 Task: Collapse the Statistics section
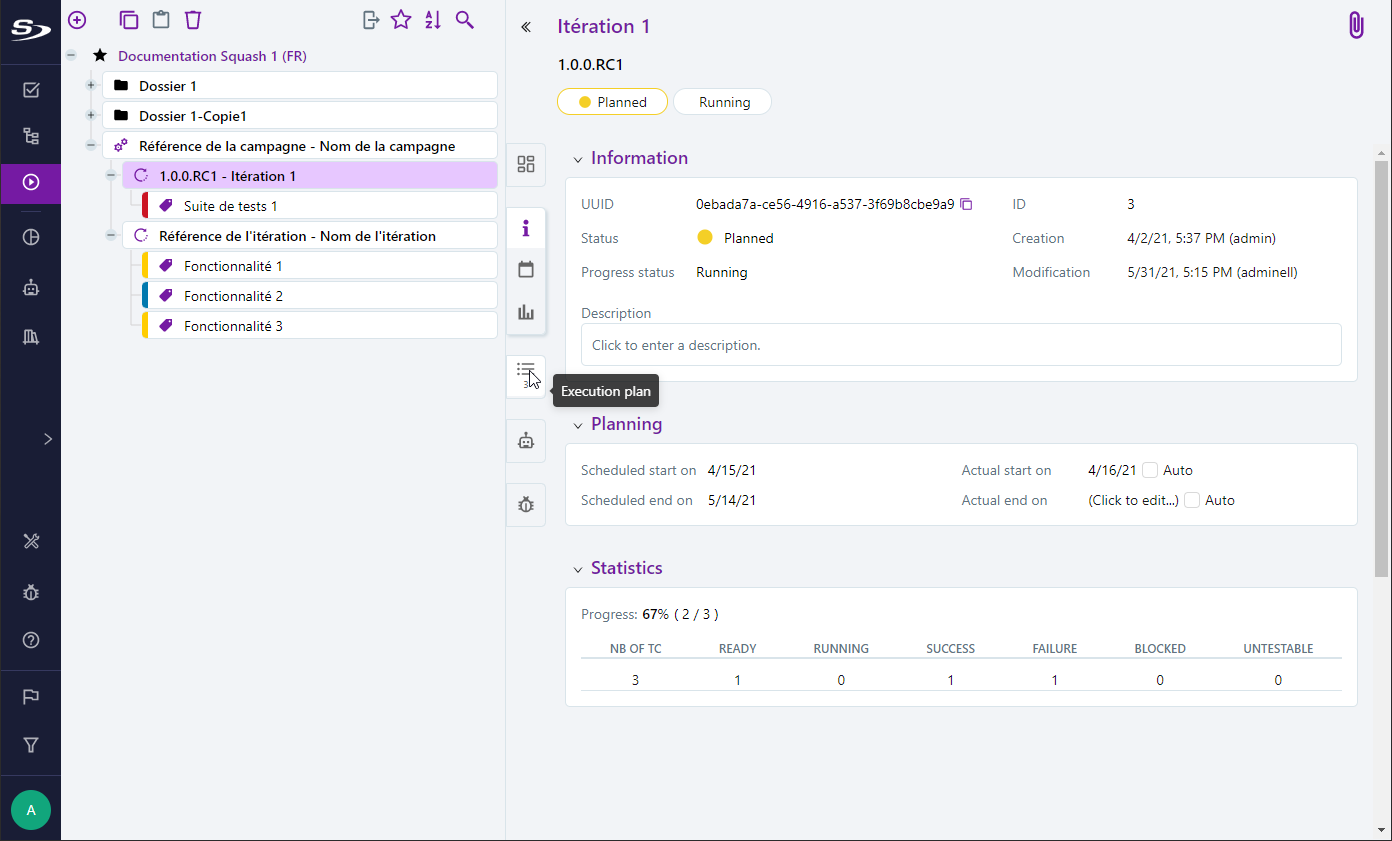(577, 569)
